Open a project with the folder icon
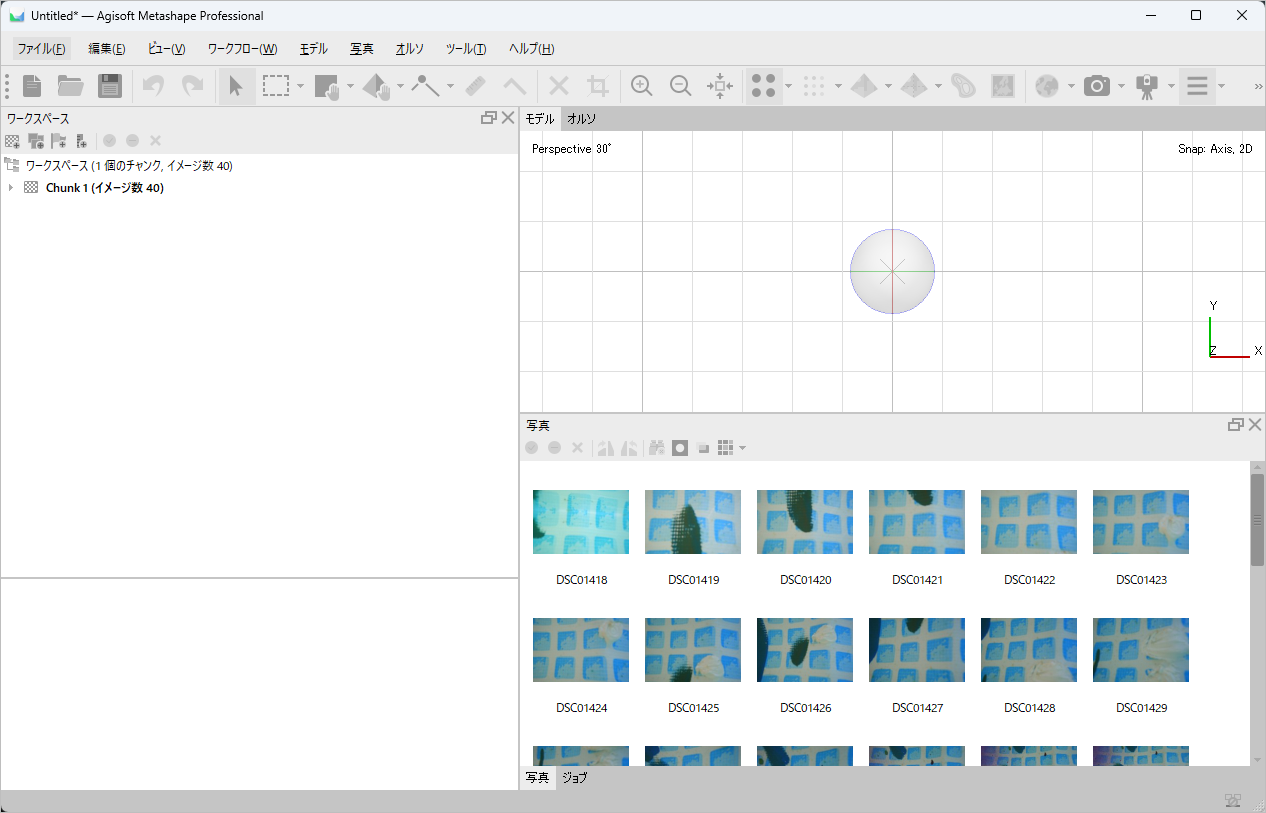This screenshot has width=1266, height=813. pos(70,86)
